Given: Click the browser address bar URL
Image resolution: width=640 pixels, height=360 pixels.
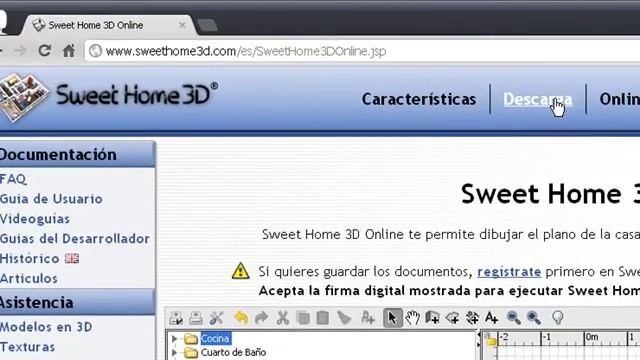Looking at the screenshot, I should [246, 51].
